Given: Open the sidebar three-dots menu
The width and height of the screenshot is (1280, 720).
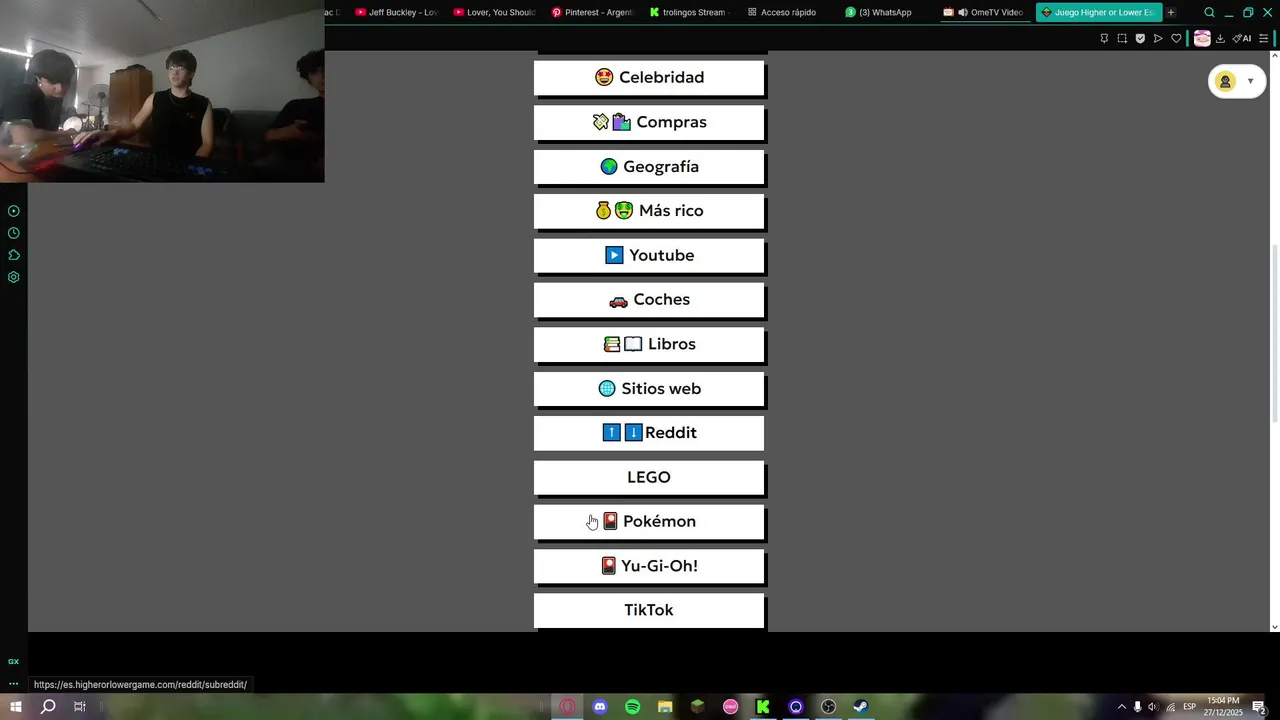Looking at the screenshot, I should 13,684.
